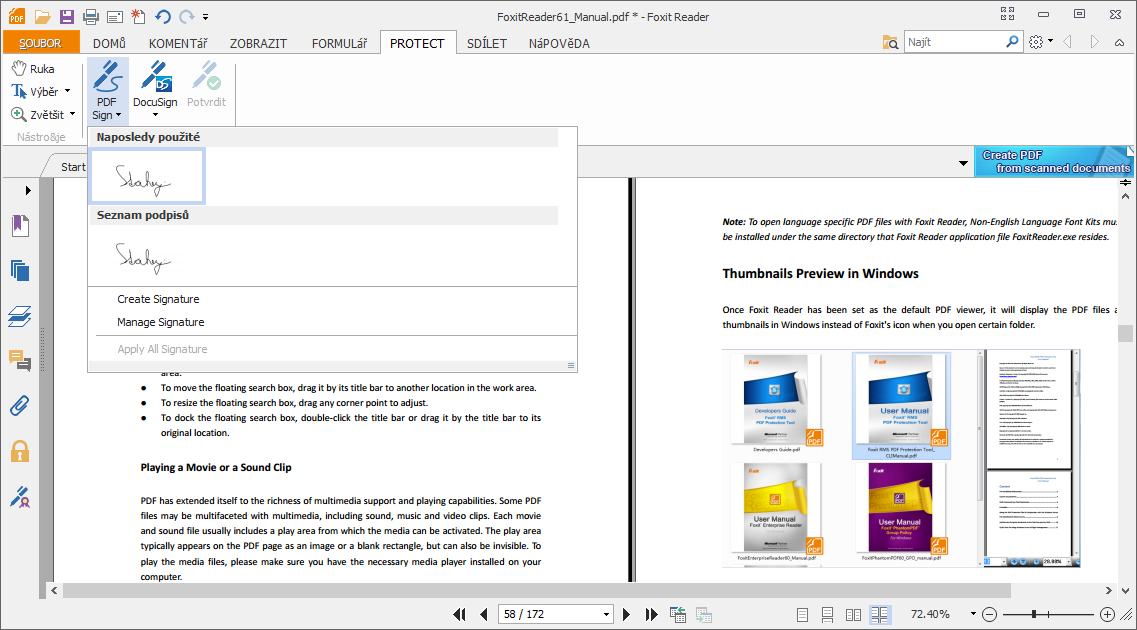1137x630 pixels.
Task: Switch to the FORMULÁŘ tab
Action: coord(339,43)
